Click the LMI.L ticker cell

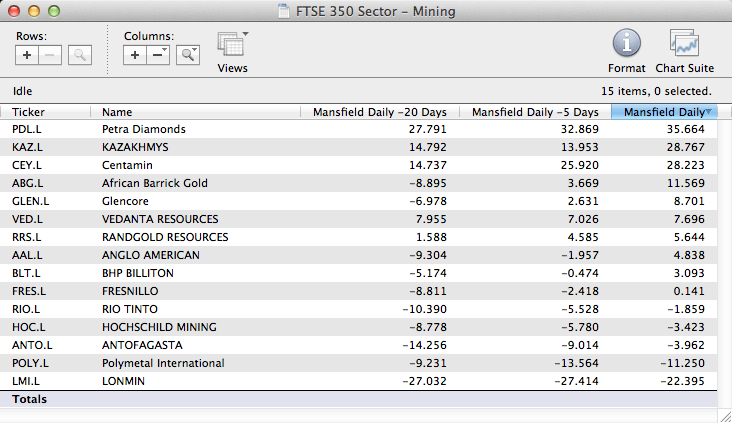tap(26, 381)
